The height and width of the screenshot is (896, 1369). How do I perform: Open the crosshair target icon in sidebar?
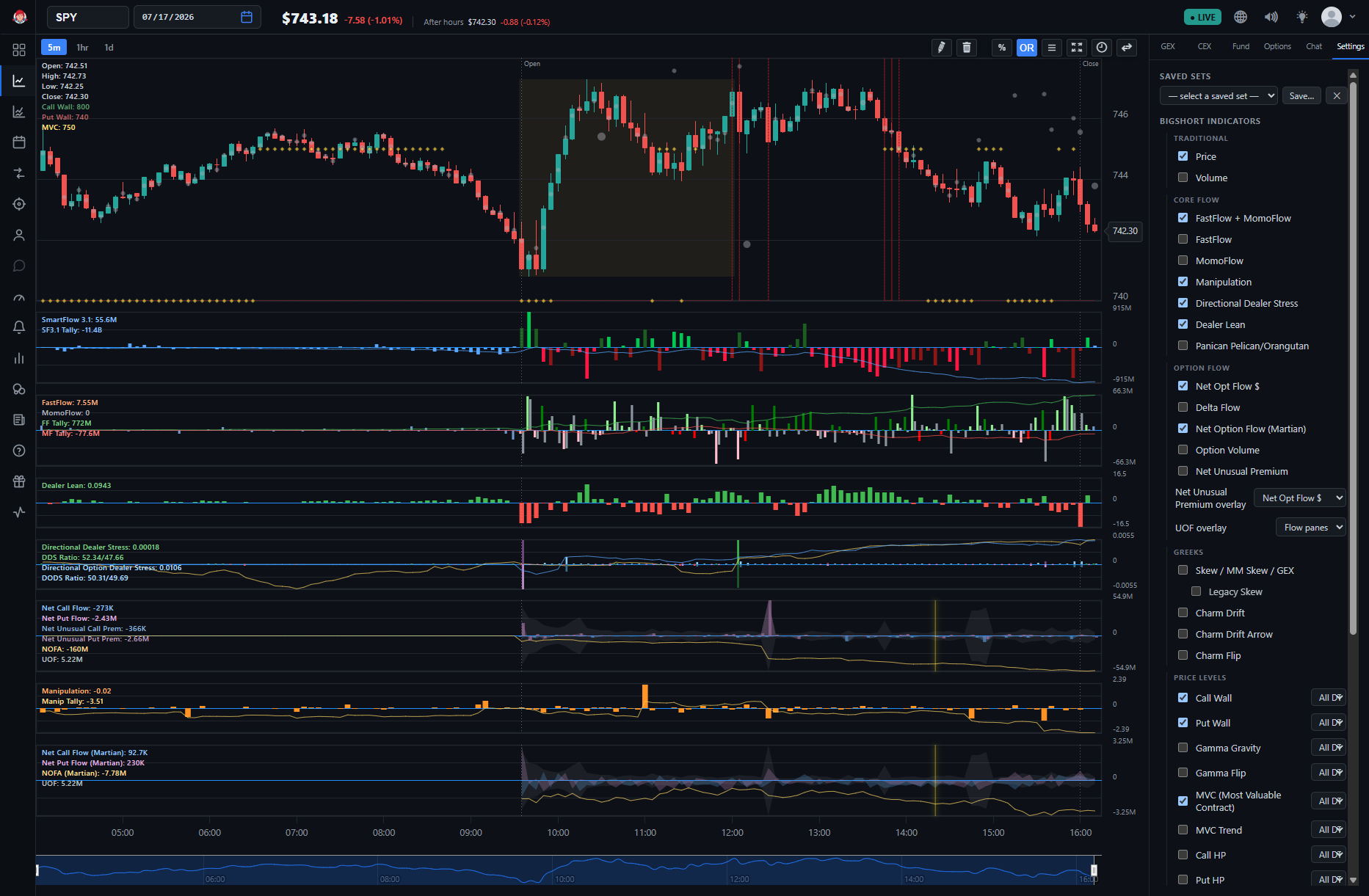tap(19, 204)
